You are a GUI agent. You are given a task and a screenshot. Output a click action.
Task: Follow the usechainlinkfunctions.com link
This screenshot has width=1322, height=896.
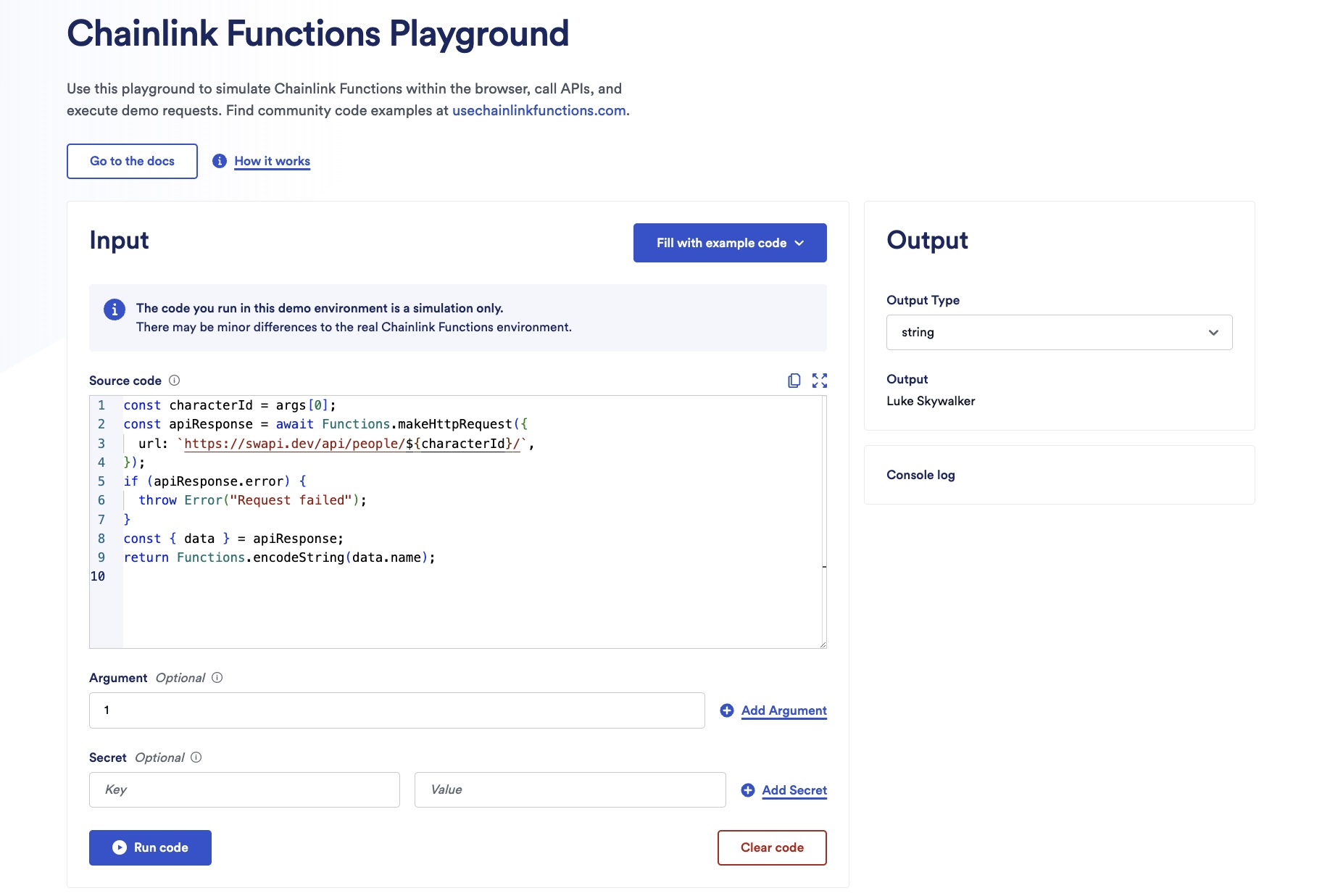[x=539, y=111]
